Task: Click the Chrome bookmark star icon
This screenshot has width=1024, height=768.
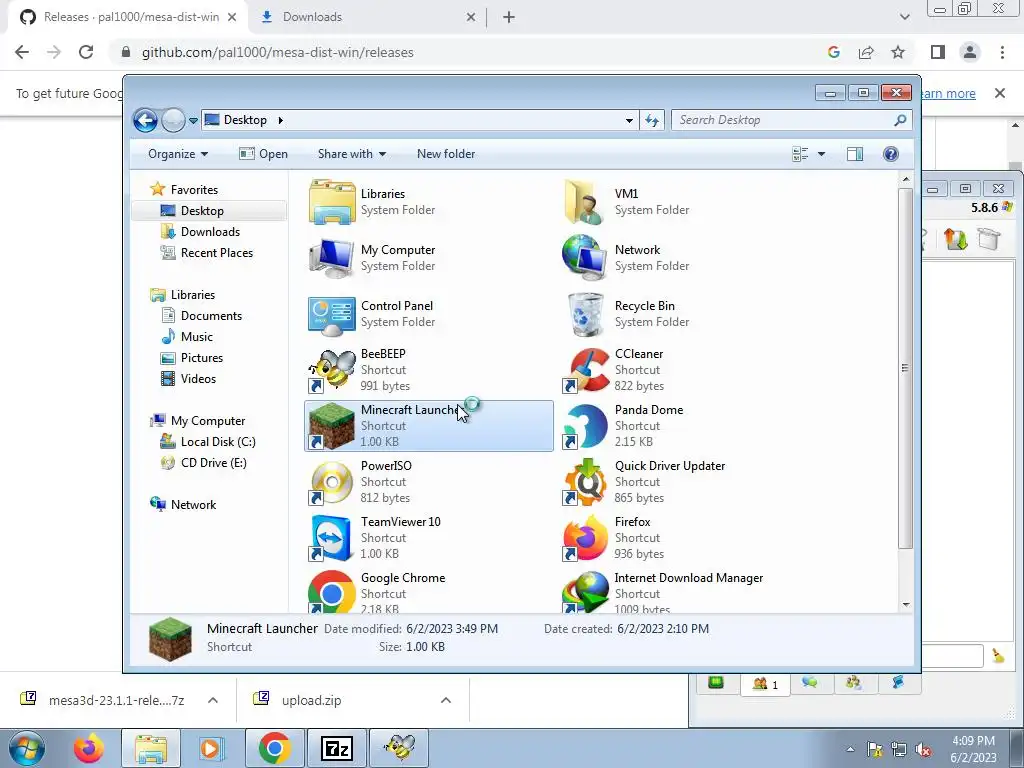Action: point(898,52)
